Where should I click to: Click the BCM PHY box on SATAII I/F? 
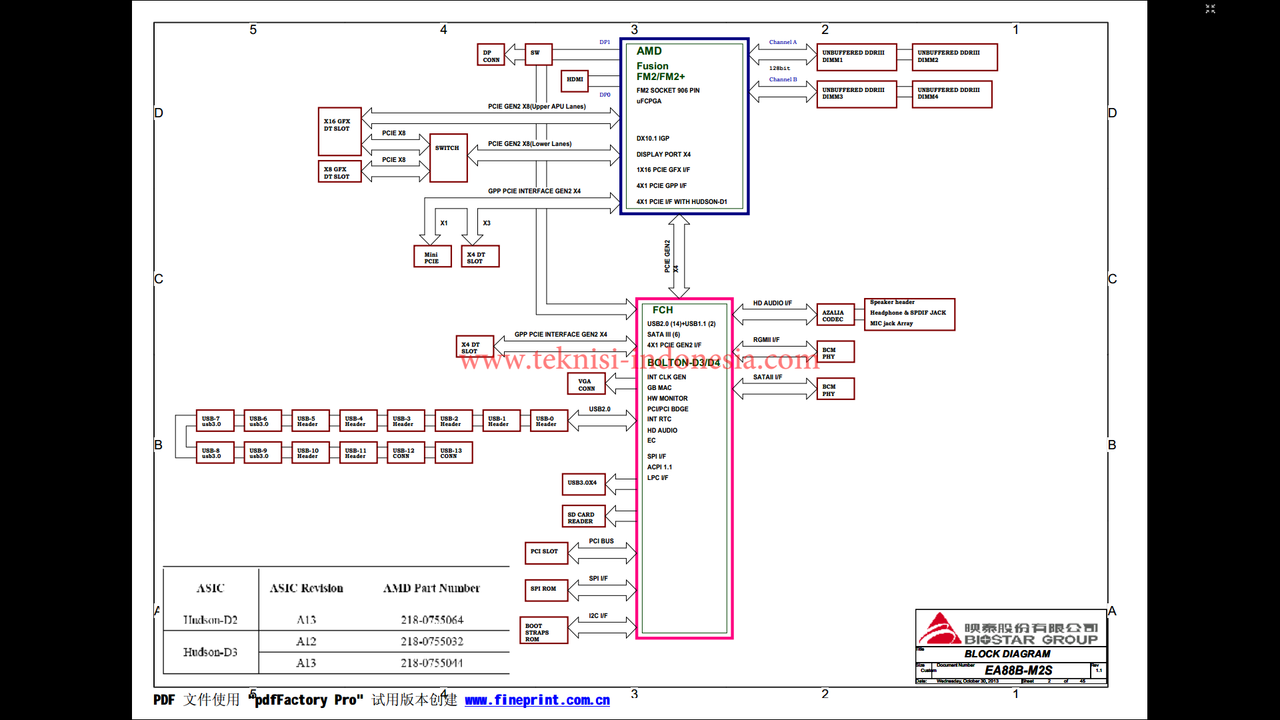pyautogui.click(x=836, y=388)
